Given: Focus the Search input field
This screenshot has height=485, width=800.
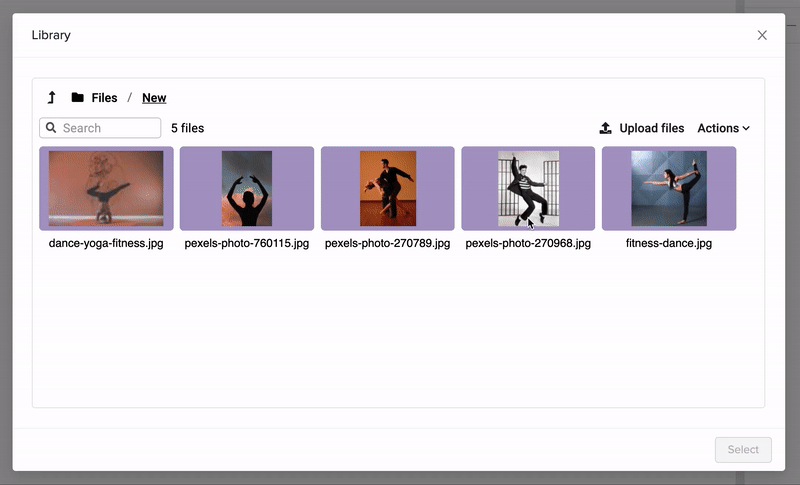Looking at the screenshot, I should pos(108,128).
